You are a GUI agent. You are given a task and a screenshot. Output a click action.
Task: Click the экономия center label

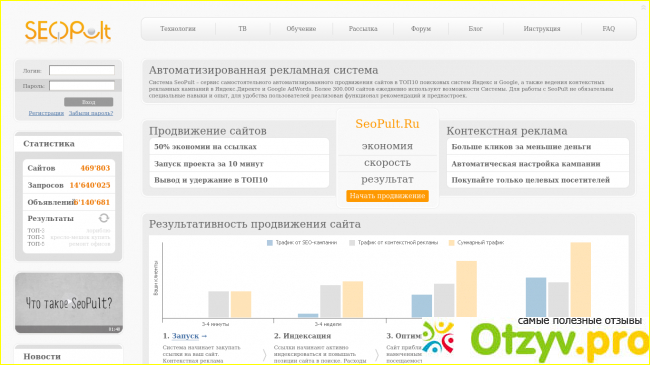pos(388,146)
